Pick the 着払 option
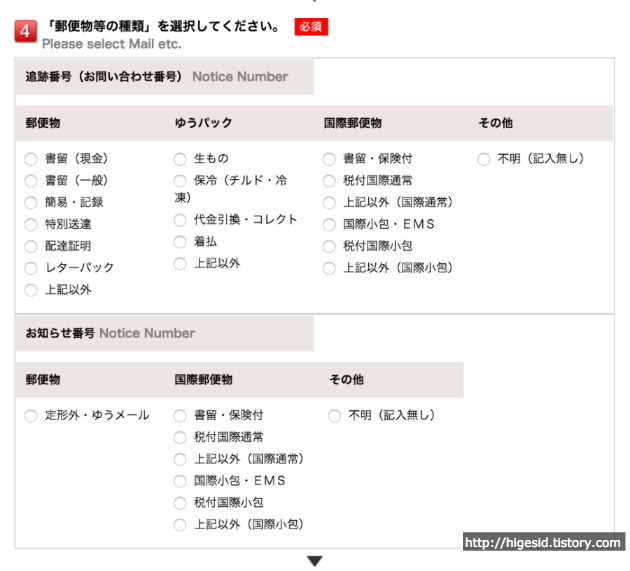The height and width of the screenshot is (571, 630). 180,242
